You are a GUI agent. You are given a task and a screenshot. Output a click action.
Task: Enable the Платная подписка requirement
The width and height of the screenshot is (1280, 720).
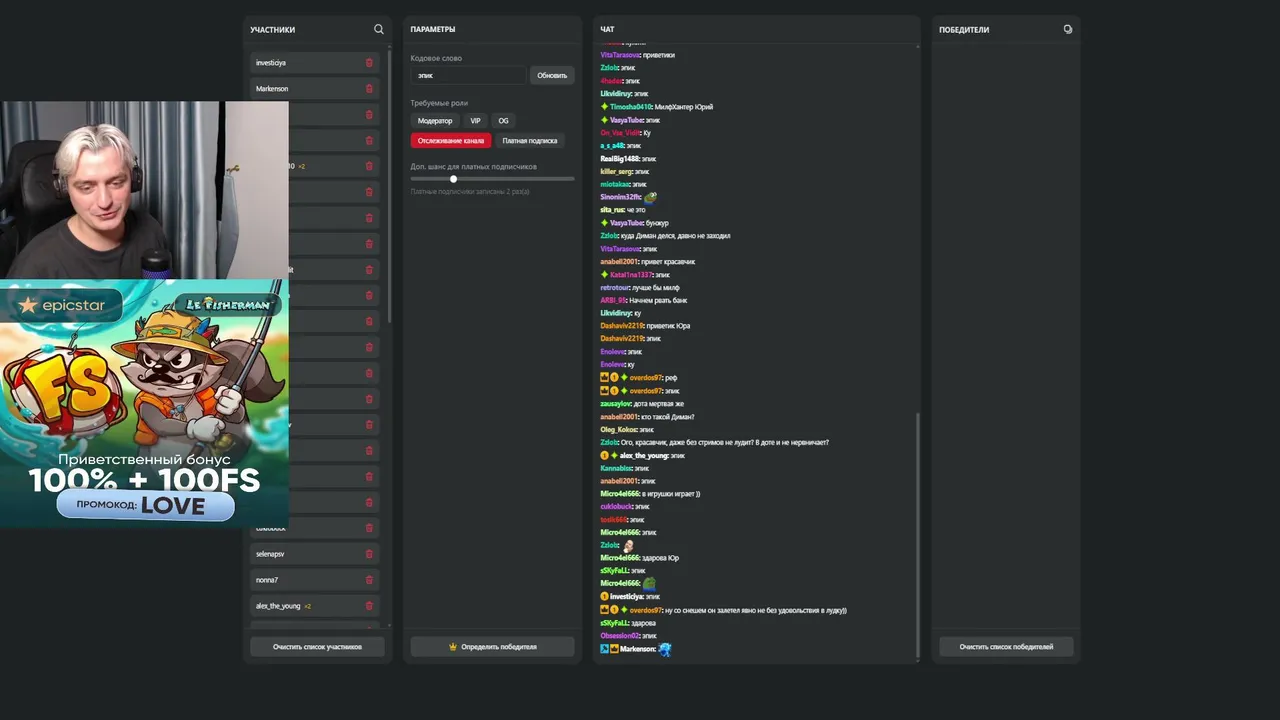point(529,141)
